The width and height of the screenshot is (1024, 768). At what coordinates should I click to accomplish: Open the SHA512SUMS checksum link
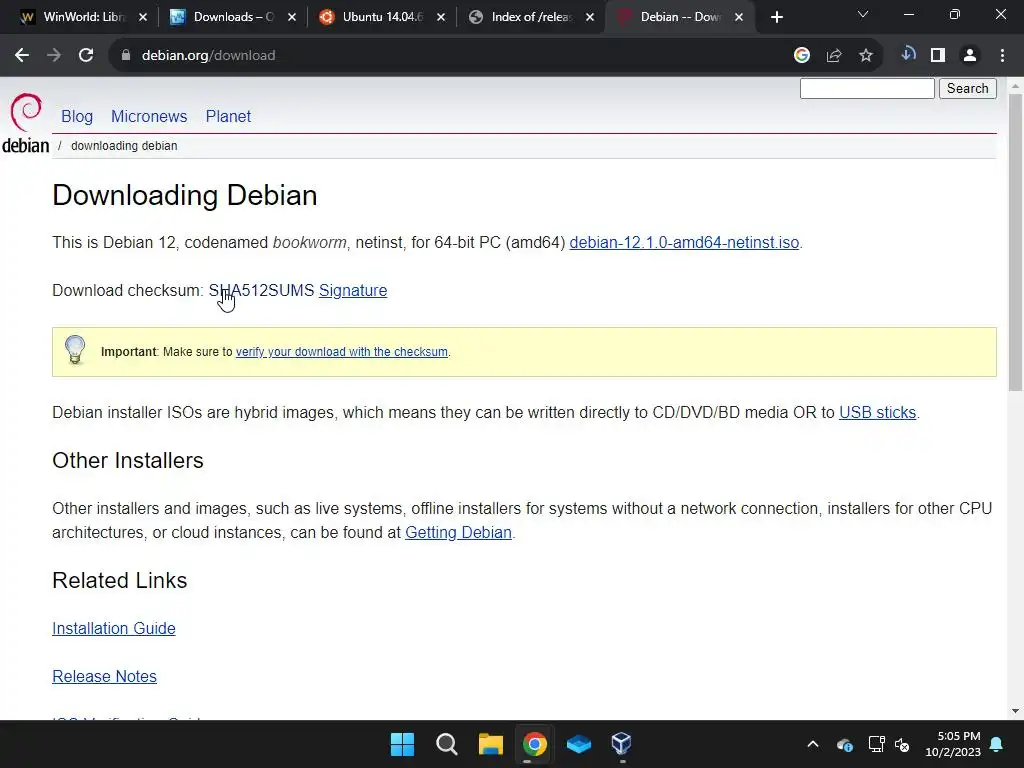261,290
